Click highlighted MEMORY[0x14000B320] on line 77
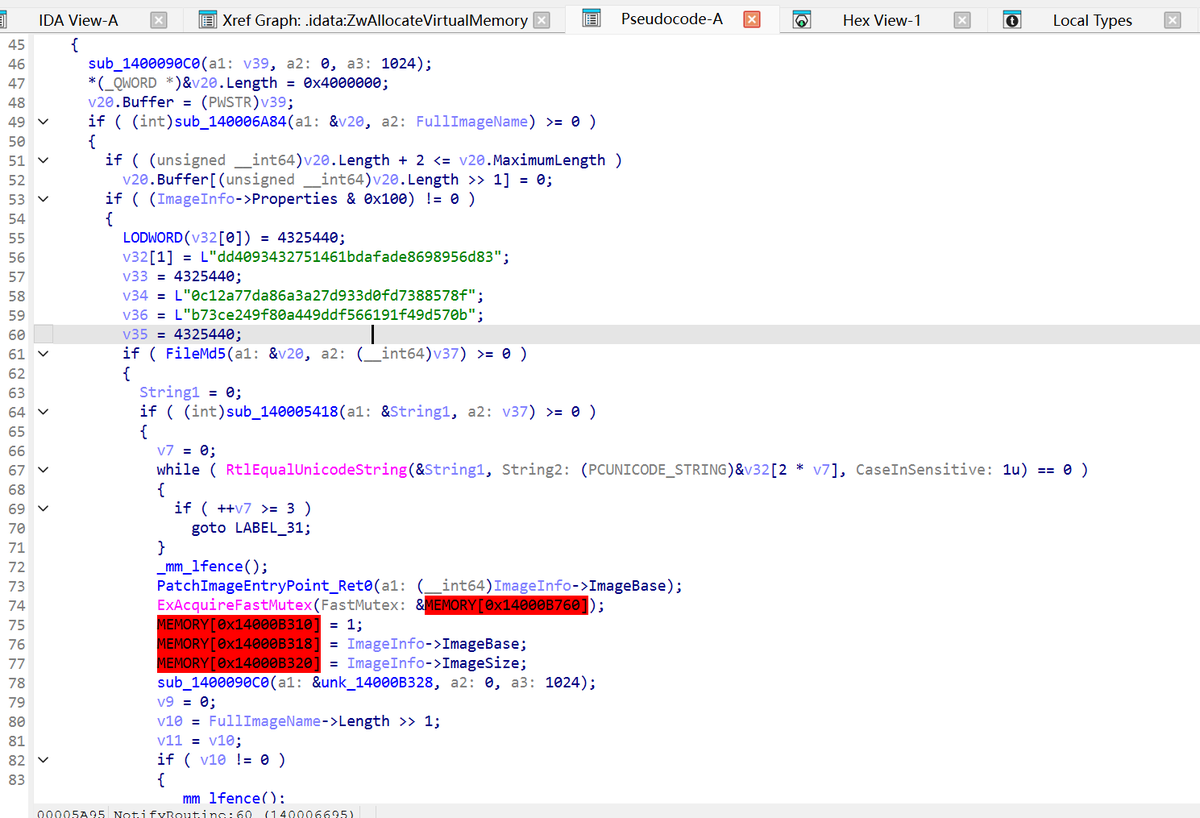The image size is (1200, 818). [x=239, y=663]
